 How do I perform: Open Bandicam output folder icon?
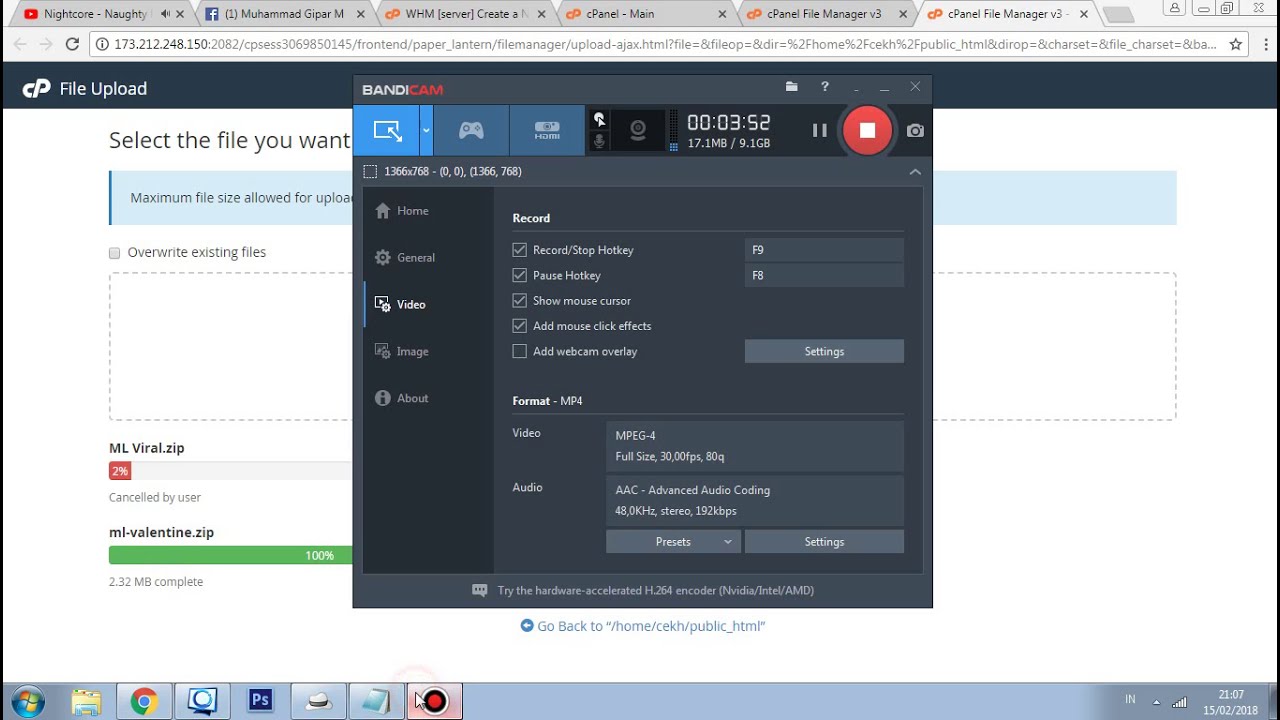click(x=791, y=87)
